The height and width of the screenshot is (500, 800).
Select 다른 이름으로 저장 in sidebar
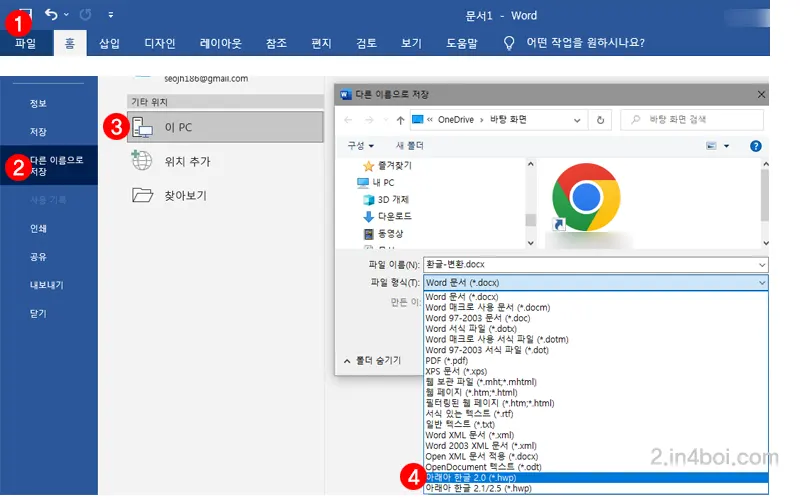click(x=49, y=166)
